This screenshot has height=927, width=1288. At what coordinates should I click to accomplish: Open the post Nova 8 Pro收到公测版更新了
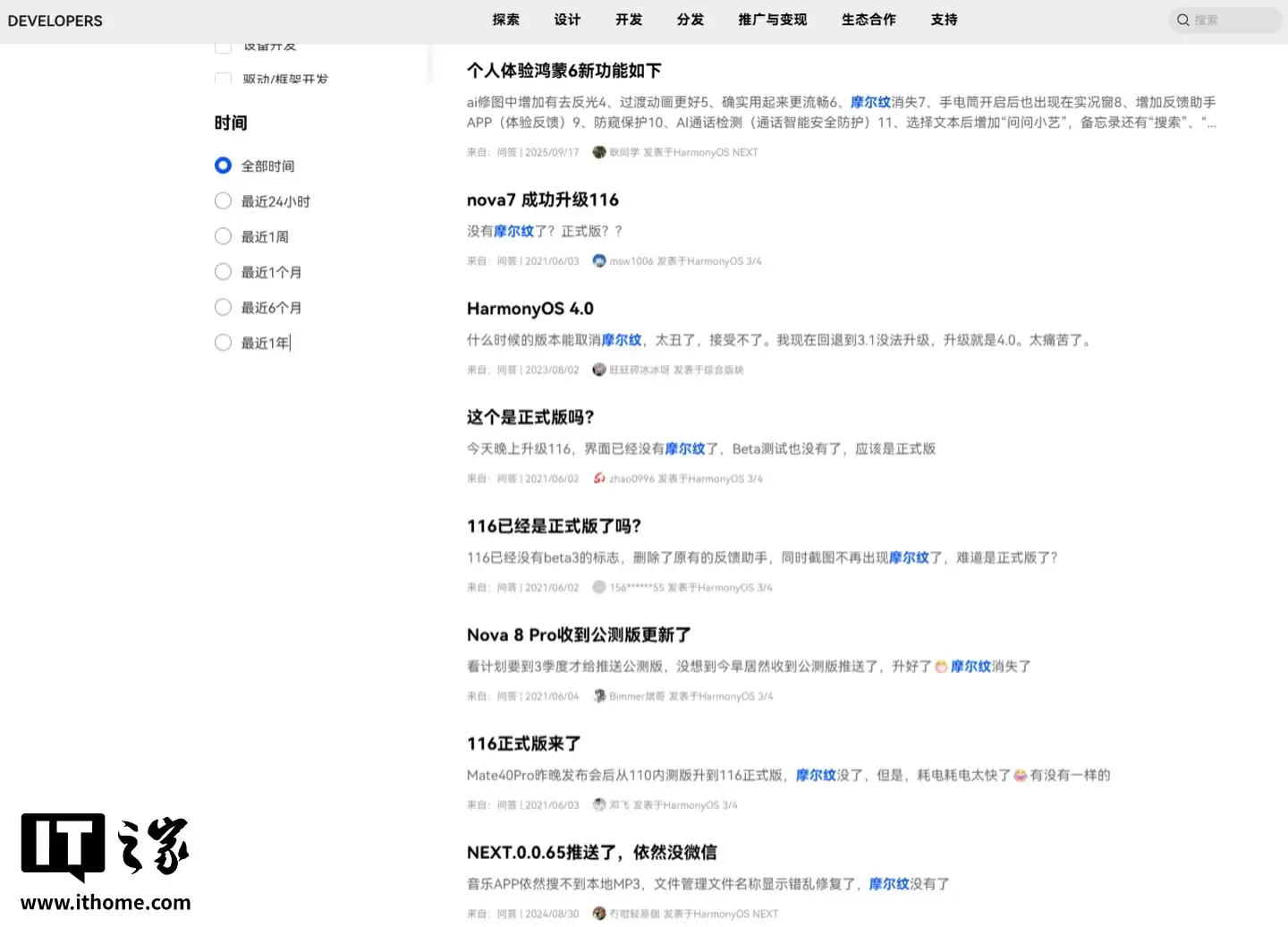578,634
